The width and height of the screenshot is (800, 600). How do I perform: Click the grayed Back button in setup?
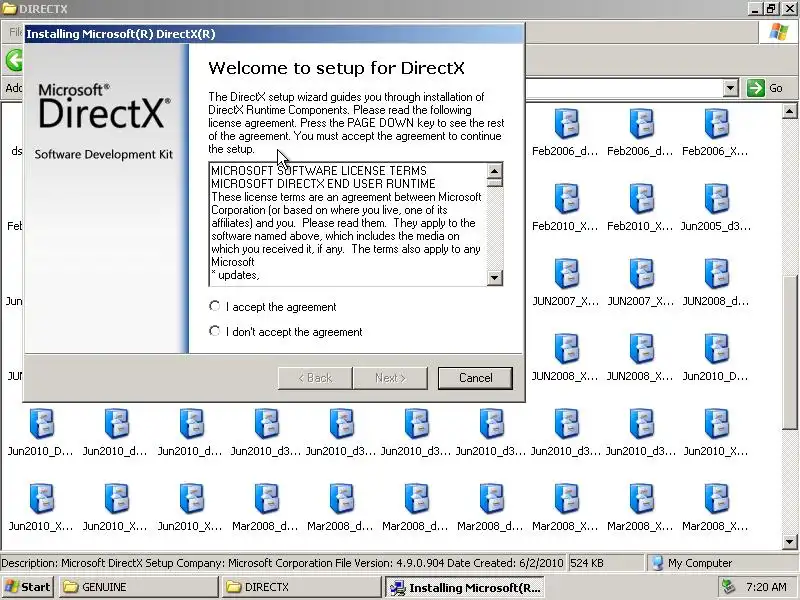(x=315, y=378)
